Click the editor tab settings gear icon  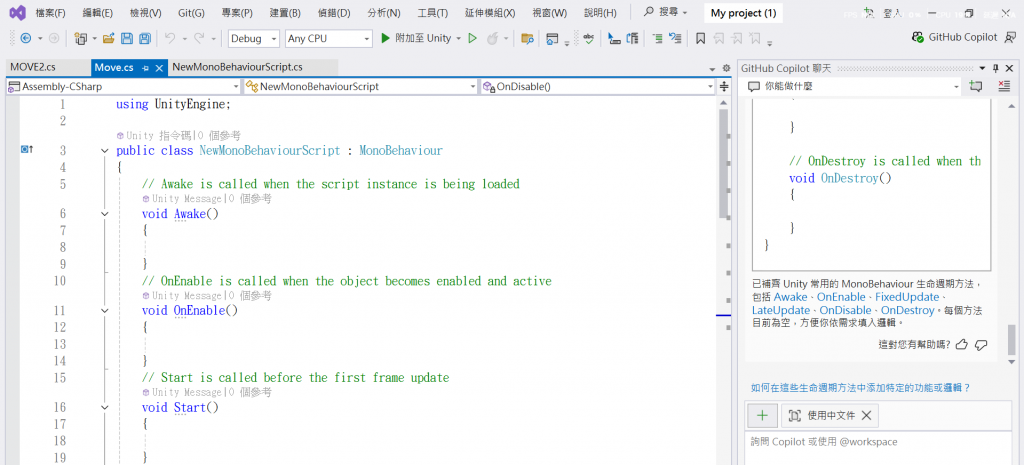[726, 68]
